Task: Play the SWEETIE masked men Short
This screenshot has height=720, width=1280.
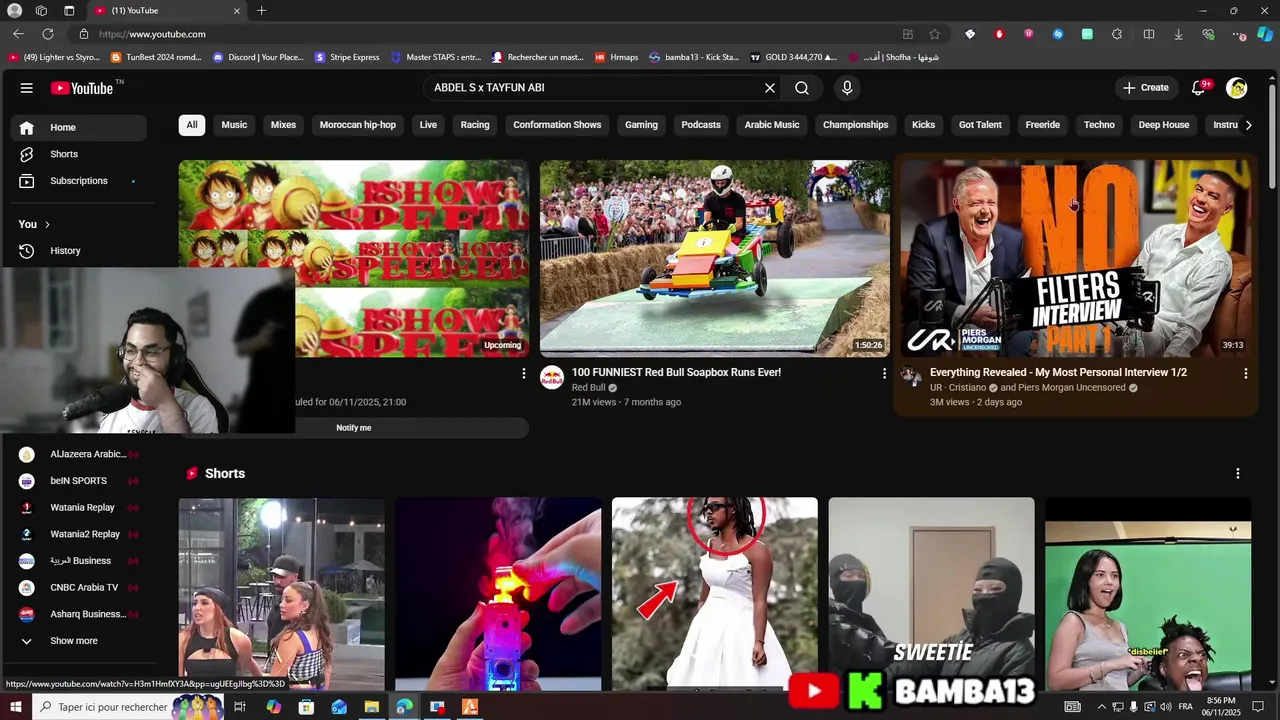Action: coord(931,594)
